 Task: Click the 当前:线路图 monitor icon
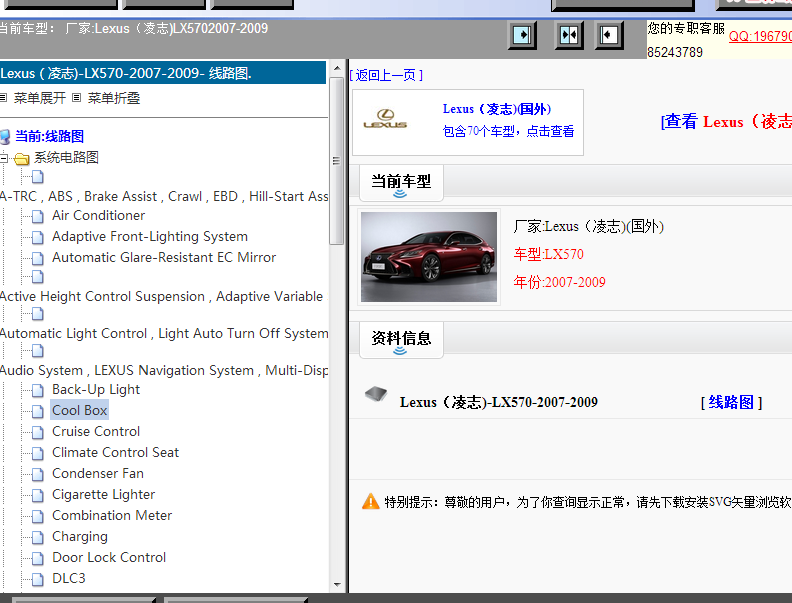[x=5, y=136]
